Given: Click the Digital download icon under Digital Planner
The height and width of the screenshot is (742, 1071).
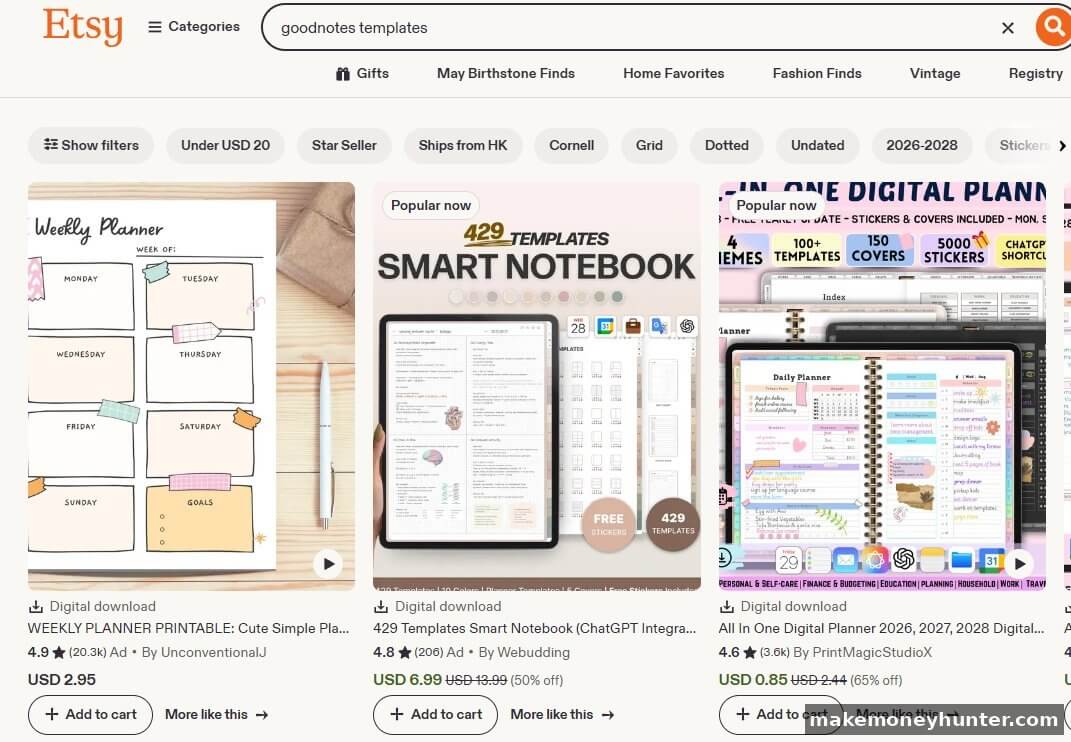Looking at the screenshot, I should pos(727,606).
